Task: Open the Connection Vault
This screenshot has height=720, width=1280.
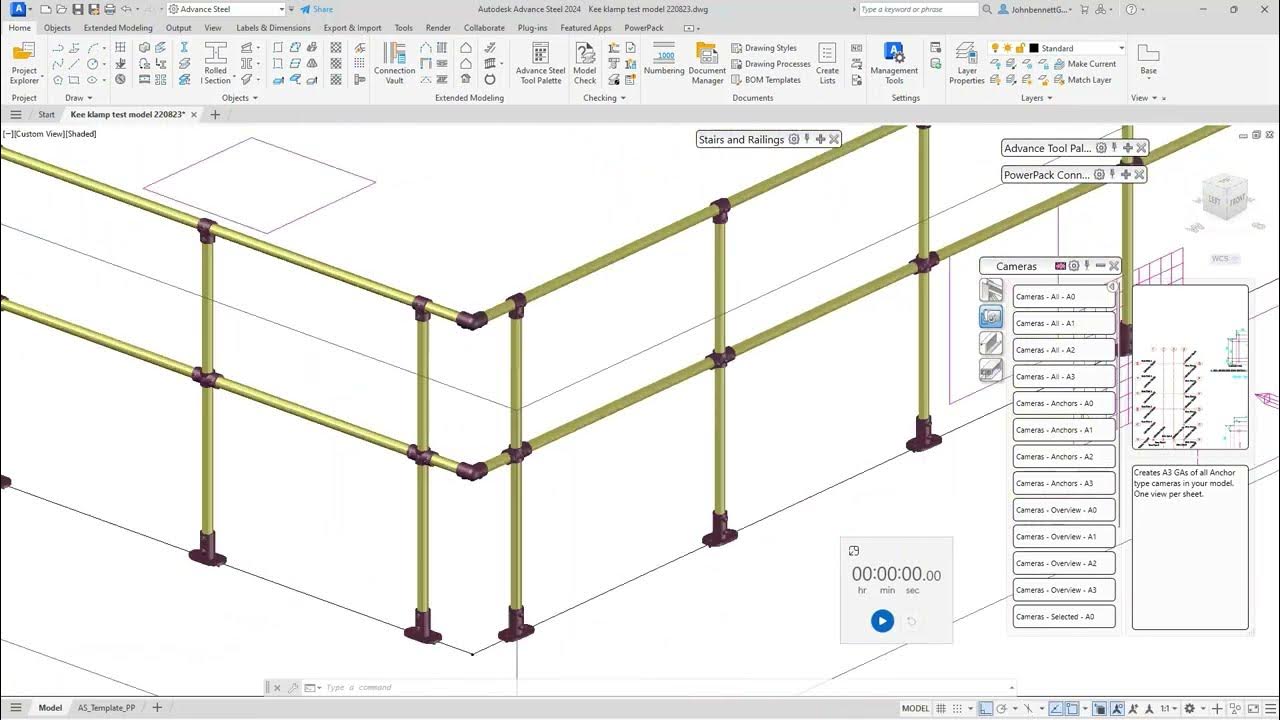Action: pos(394,63)
